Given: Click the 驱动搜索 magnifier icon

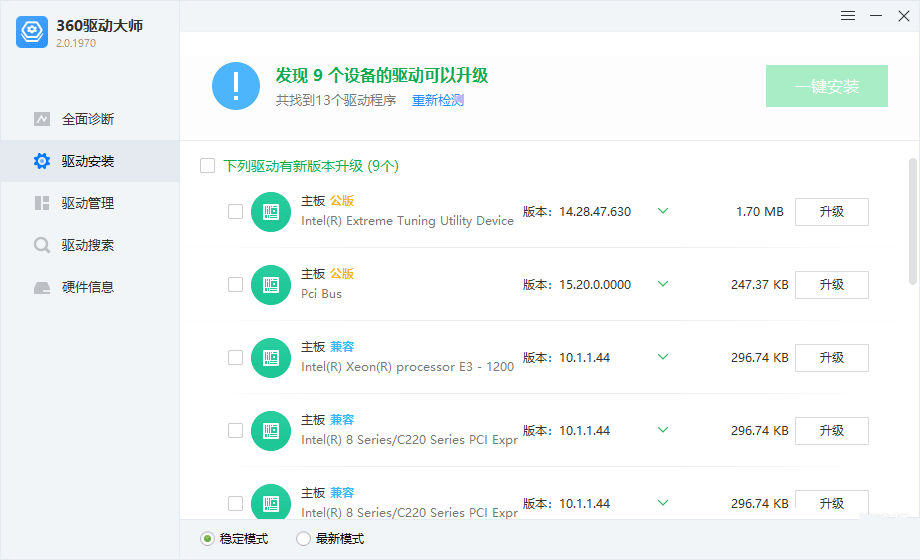Looking at the screenshot, I should click(x=42, y=245).
